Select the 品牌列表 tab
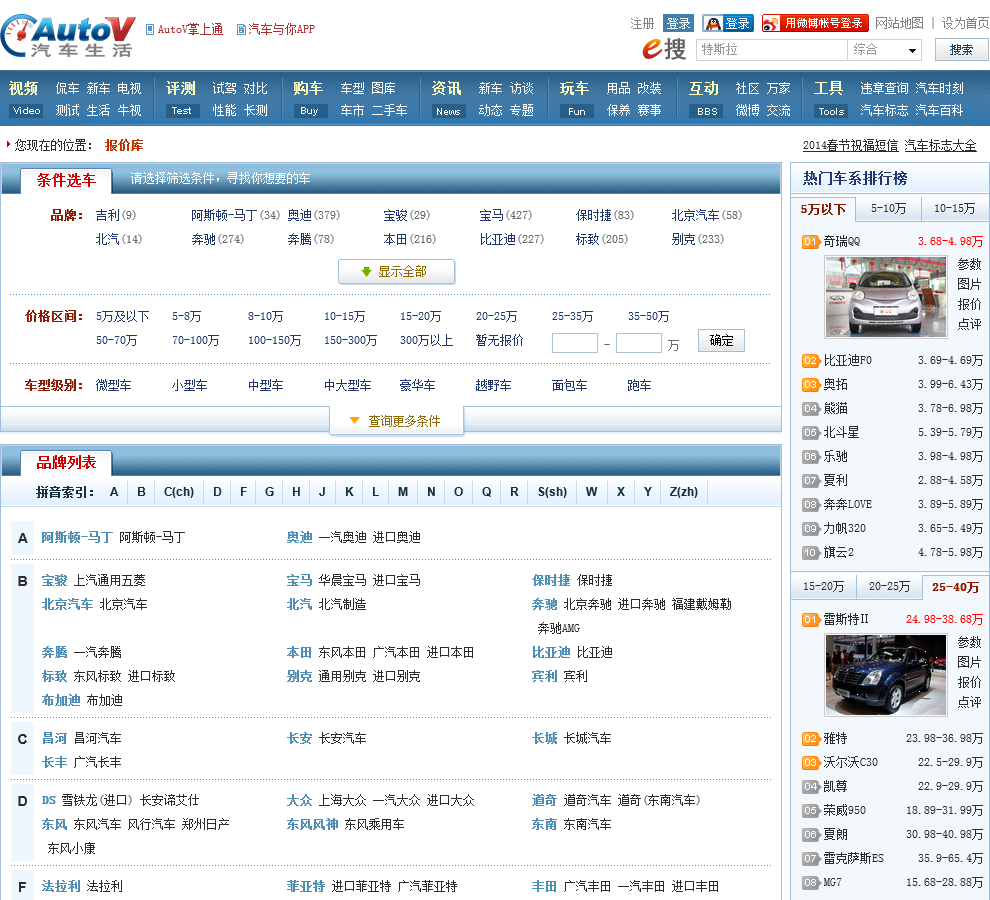Screen dimensions: 990x900 [x=66, y=463]
